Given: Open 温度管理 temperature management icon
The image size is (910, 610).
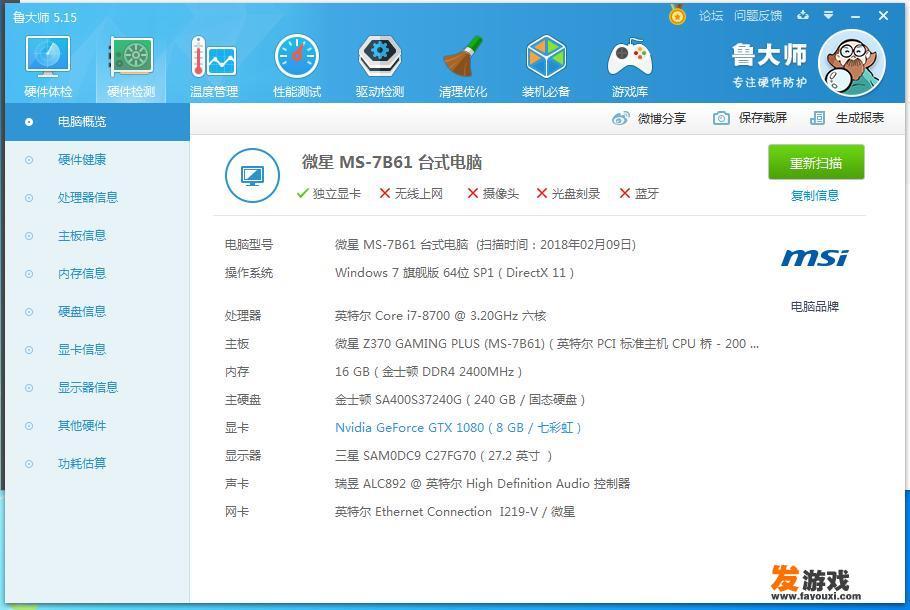Looking at the screenshot, I should coord(214,57).
